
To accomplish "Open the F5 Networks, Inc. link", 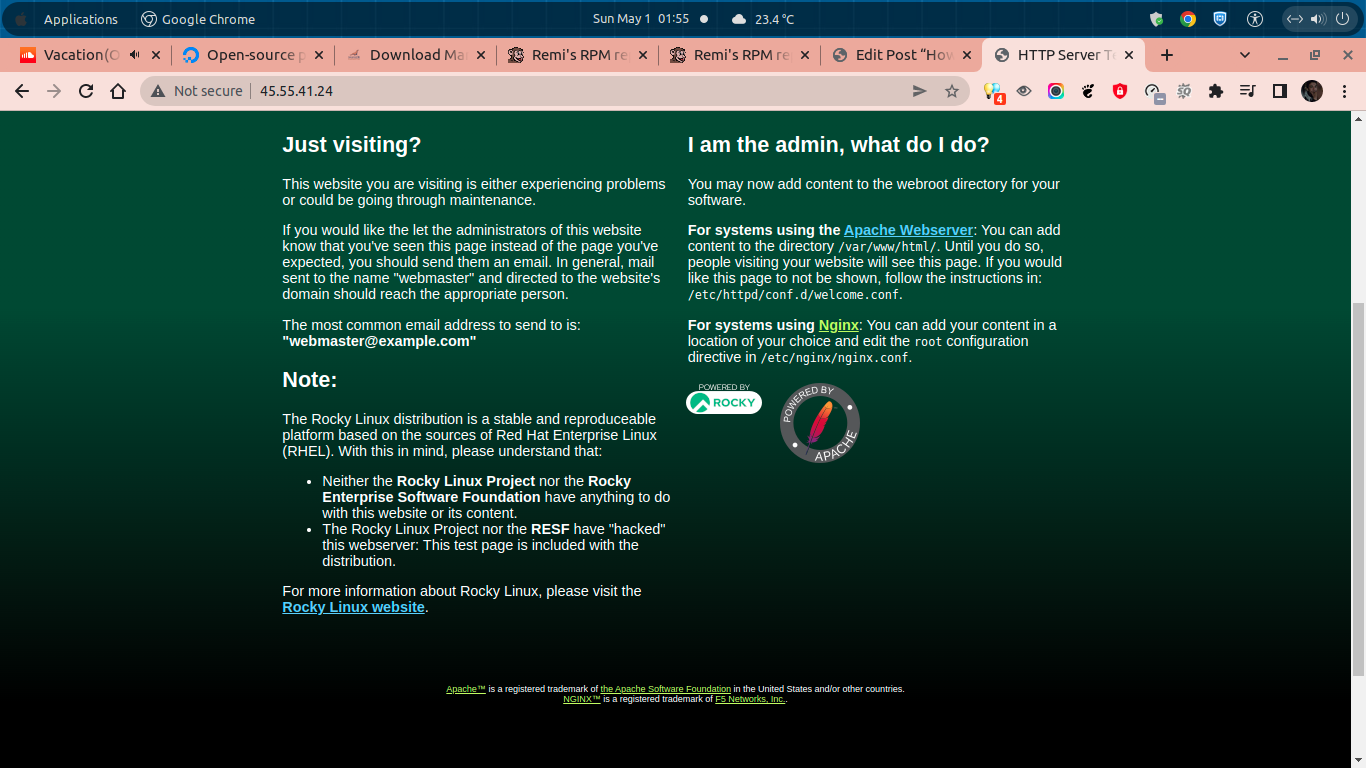I will (750, 699).
